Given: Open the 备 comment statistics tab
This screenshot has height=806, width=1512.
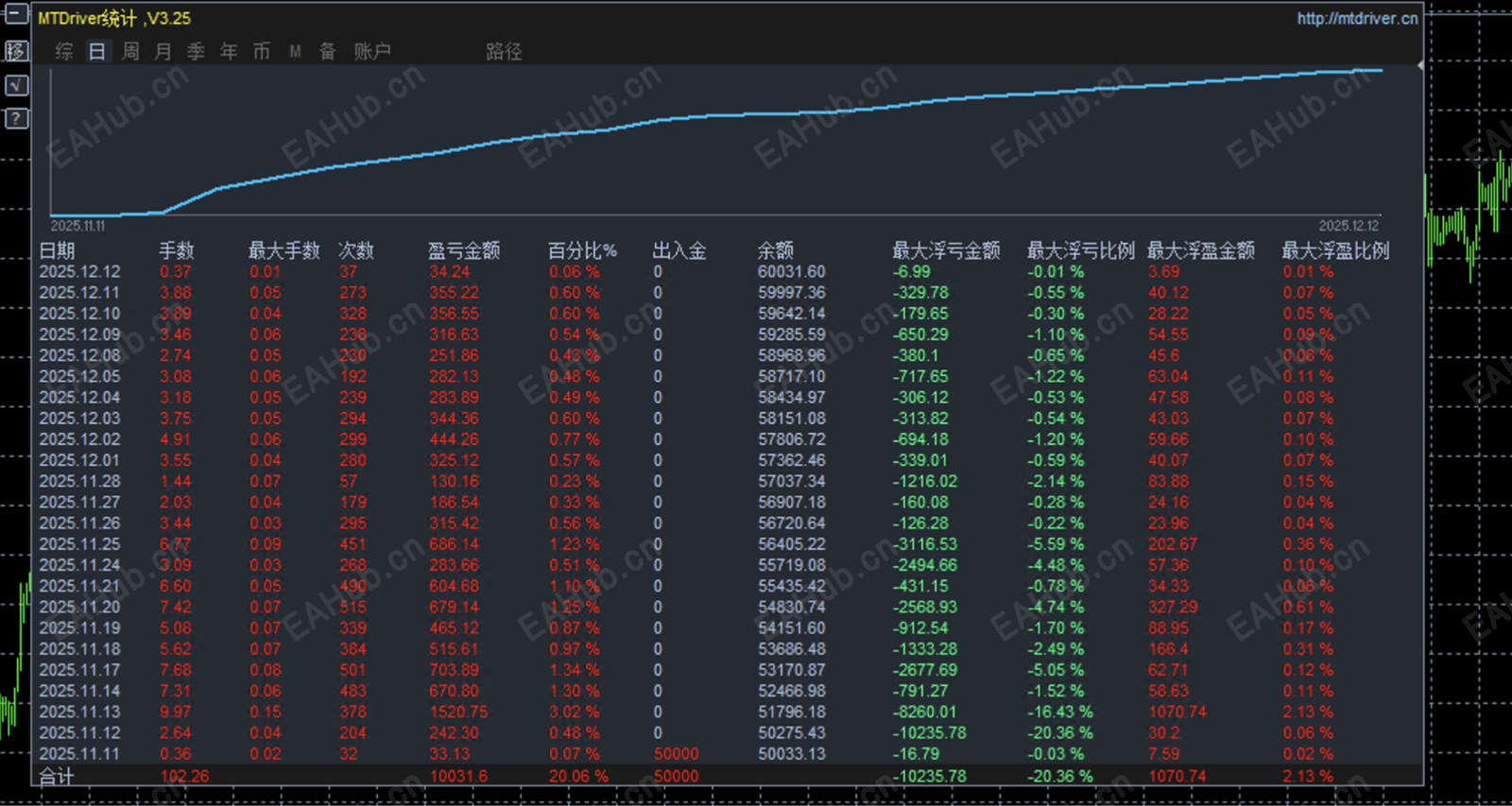Looking at the screenshot, I should click(x=327, y=51).
